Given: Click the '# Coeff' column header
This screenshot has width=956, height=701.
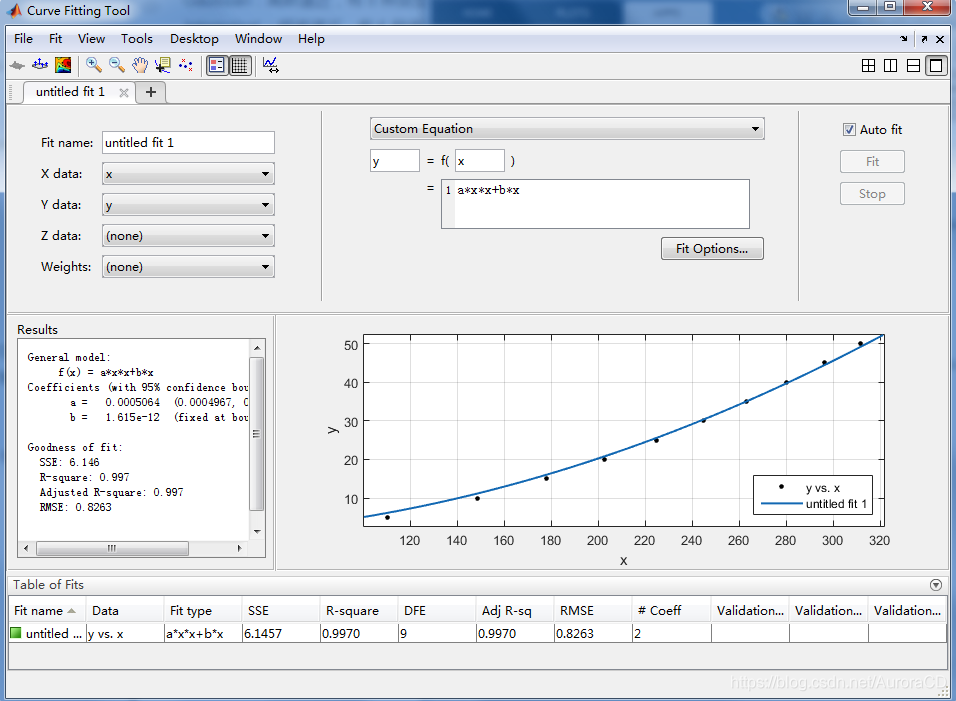Looking at the screenshot, I should 672,611.
